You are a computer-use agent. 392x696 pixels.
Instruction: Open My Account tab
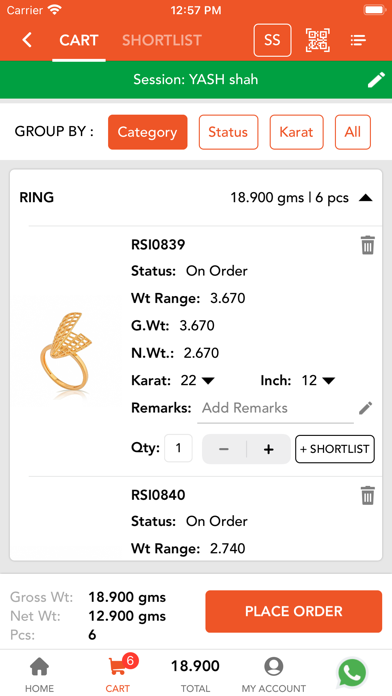pos(274,675)
